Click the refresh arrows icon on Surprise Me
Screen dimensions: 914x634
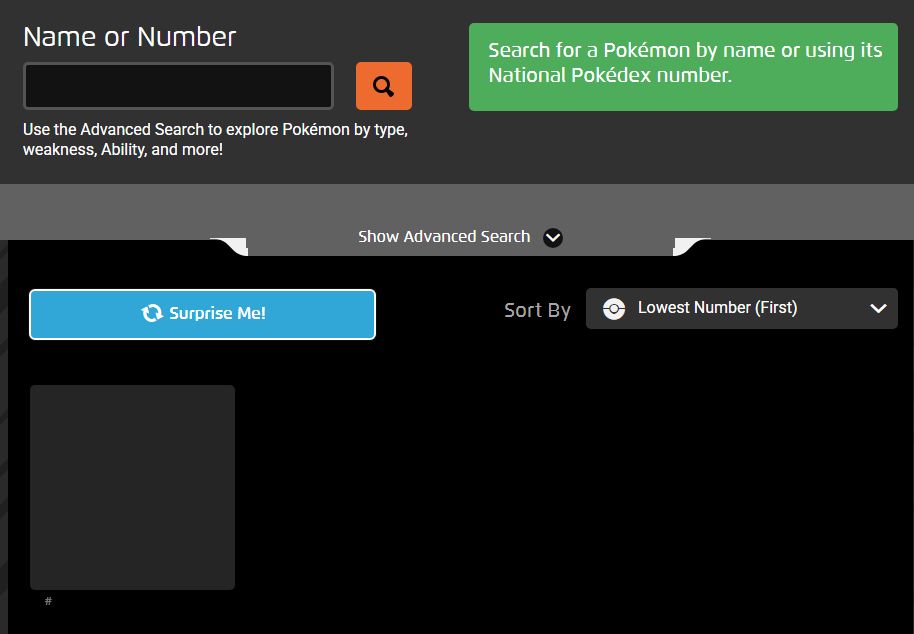click(152, 314)
